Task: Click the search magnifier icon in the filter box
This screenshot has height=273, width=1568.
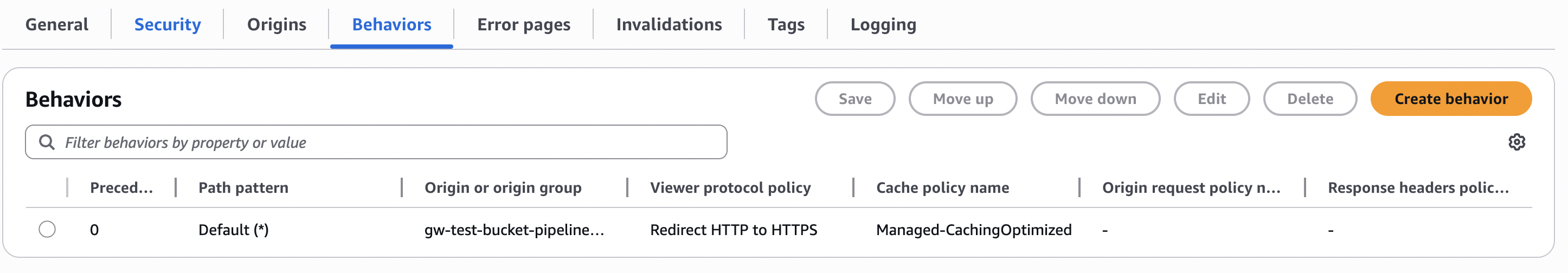Action: [x=46, y=142]
